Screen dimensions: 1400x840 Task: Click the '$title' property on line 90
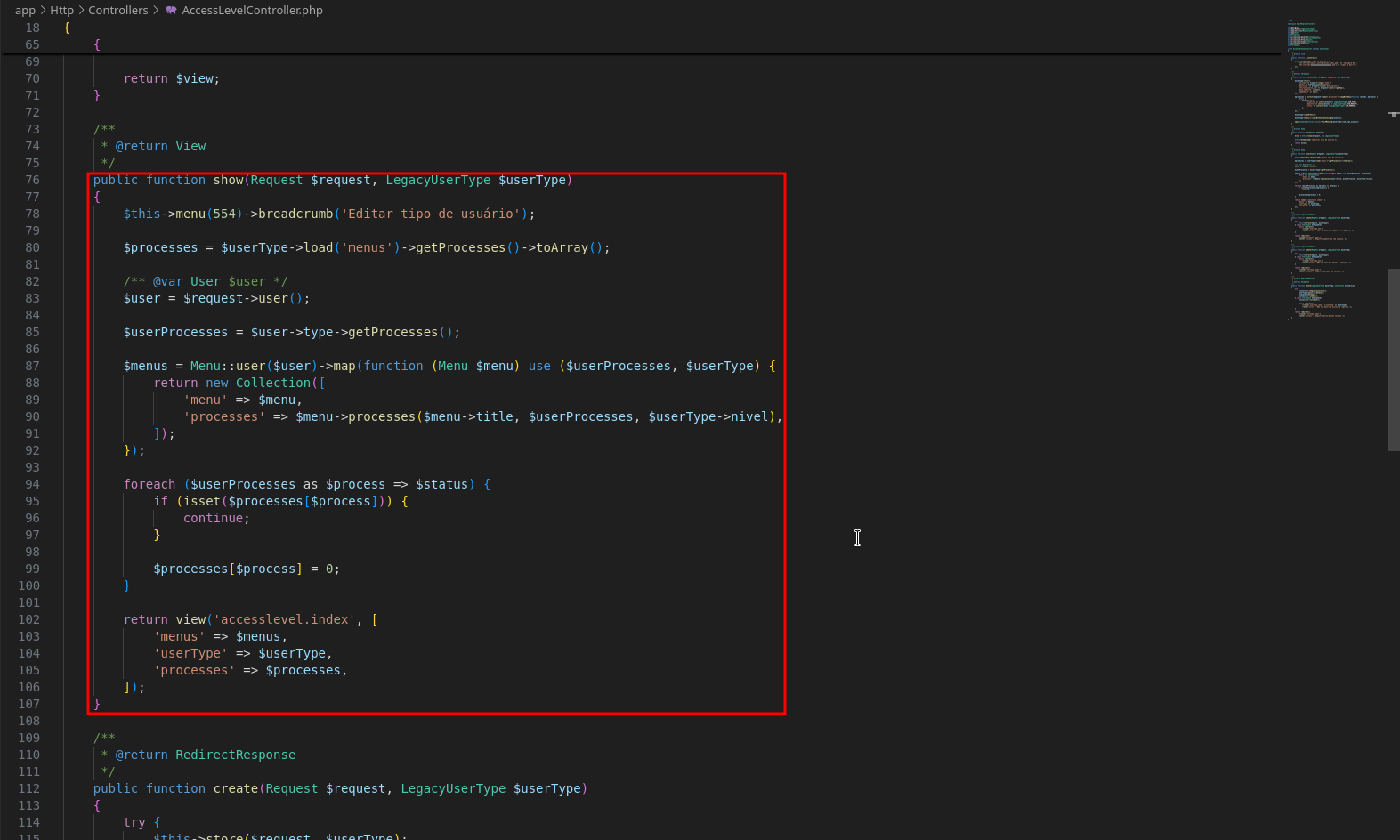[x=494, y=416]
